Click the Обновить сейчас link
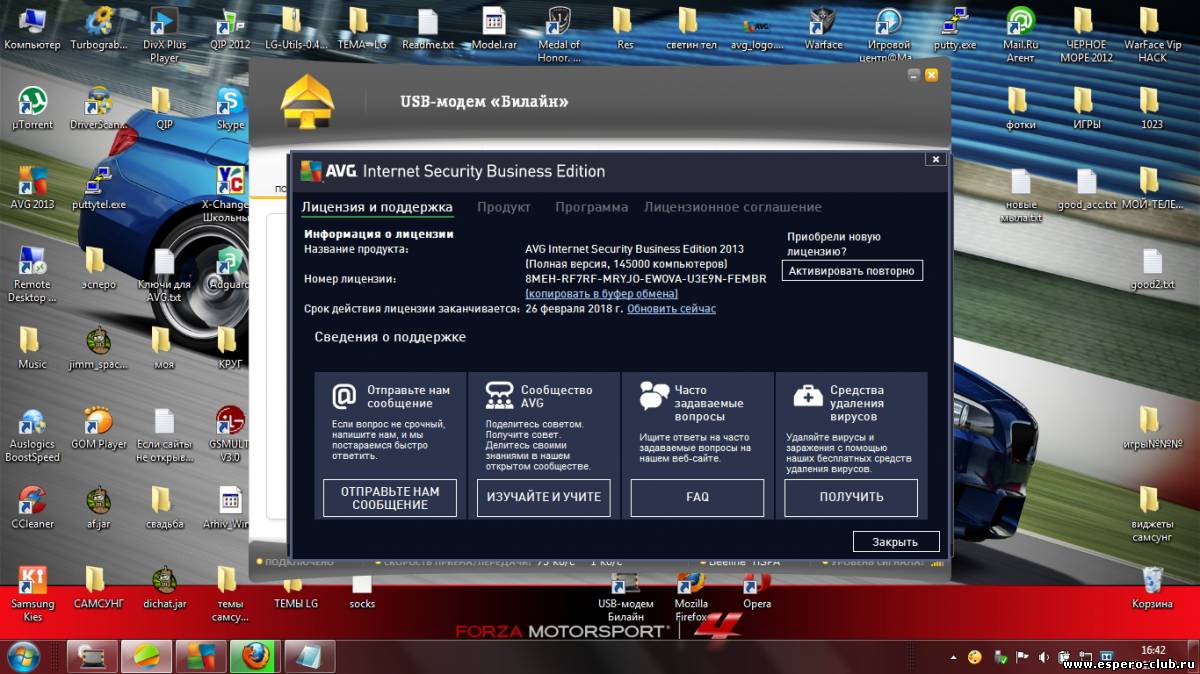This screenshot has height=674, width=1200. tap(671, 309)
